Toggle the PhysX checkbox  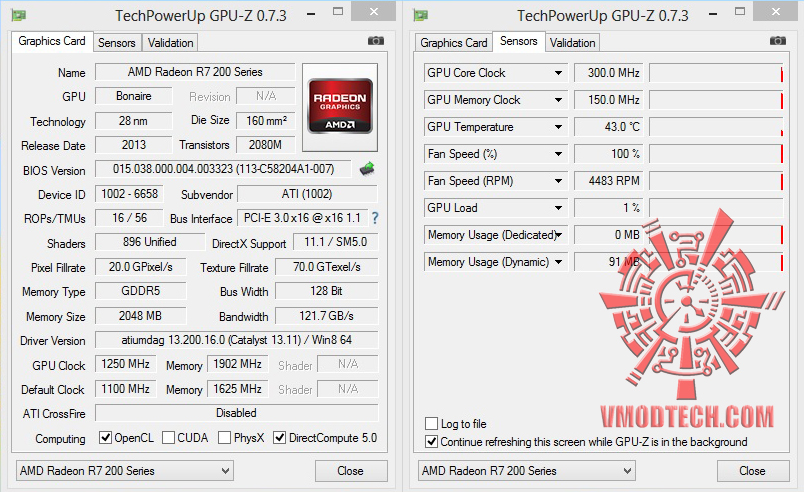224,438
